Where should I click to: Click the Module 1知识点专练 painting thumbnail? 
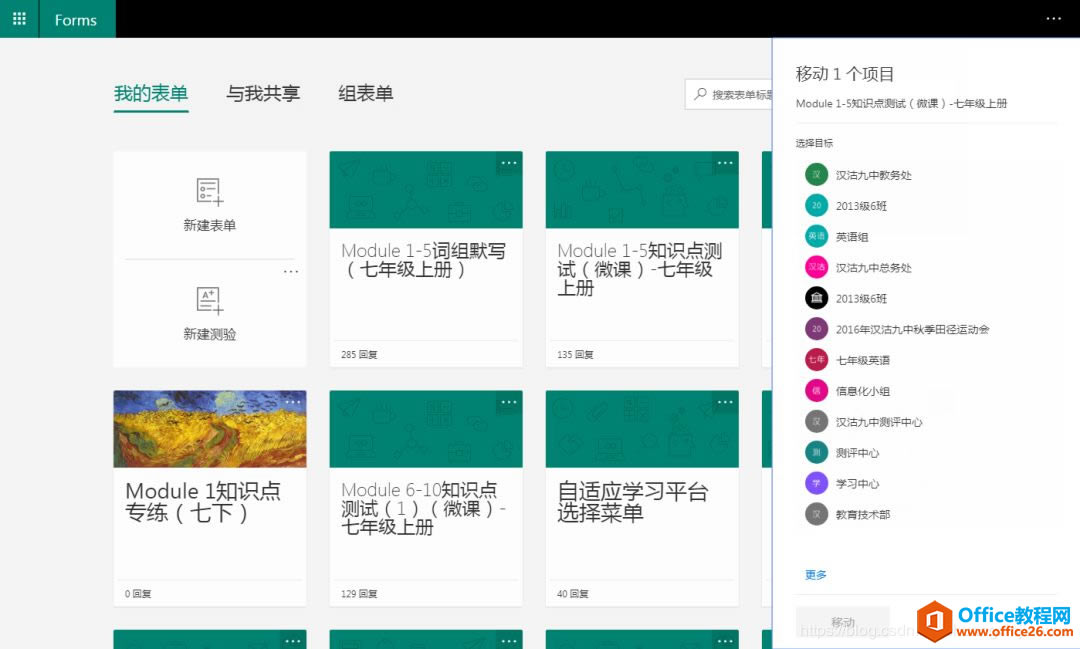point(209,427)
